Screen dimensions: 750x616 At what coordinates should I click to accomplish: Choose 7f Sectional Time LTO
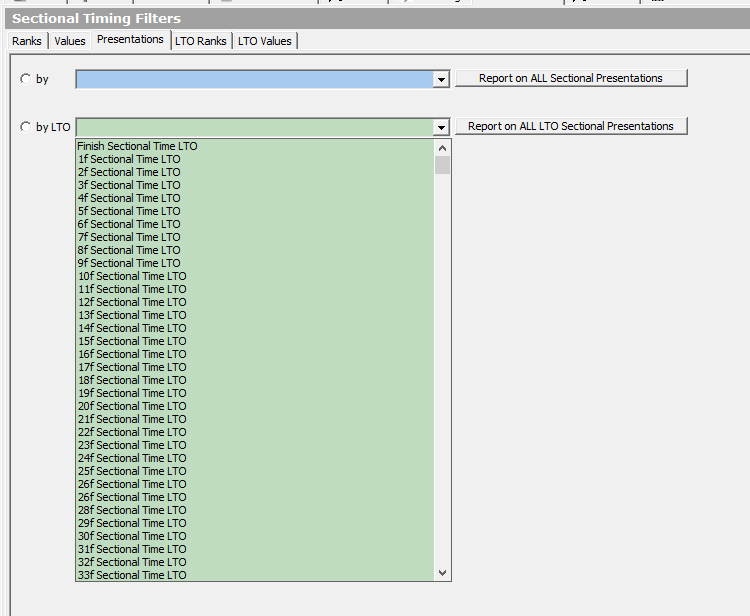click(255, 237)
